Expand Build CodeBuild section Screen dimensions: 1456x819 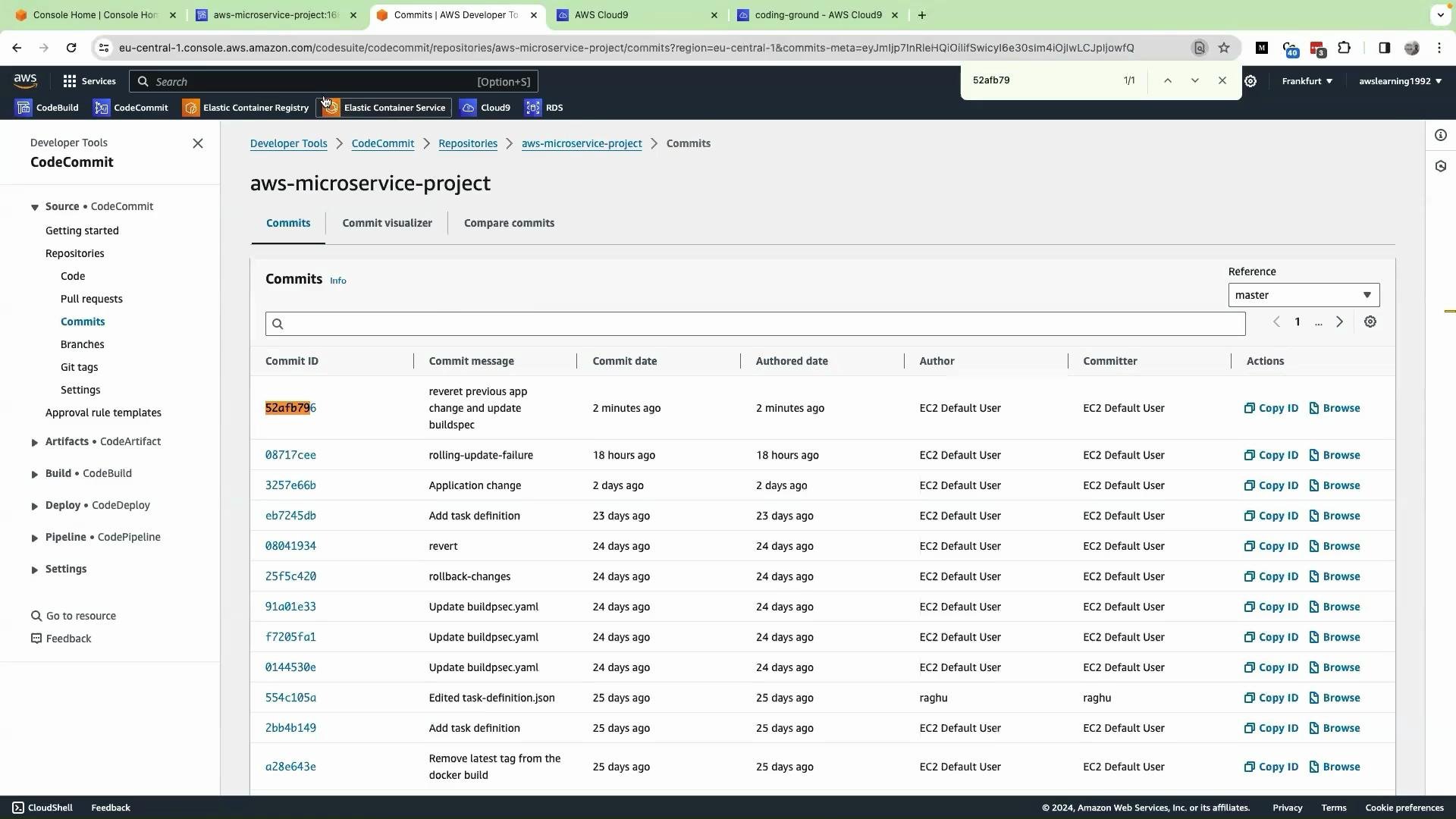[34, 474]
